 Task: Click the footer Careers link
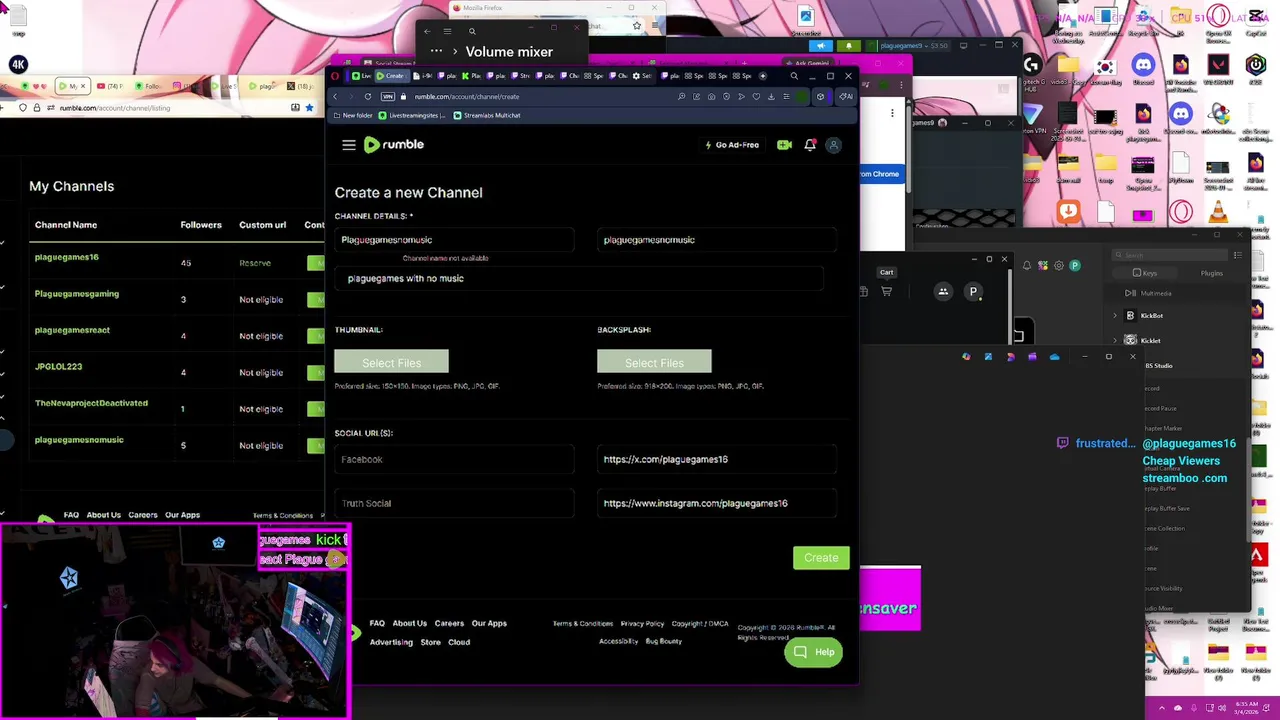(449, 623)
